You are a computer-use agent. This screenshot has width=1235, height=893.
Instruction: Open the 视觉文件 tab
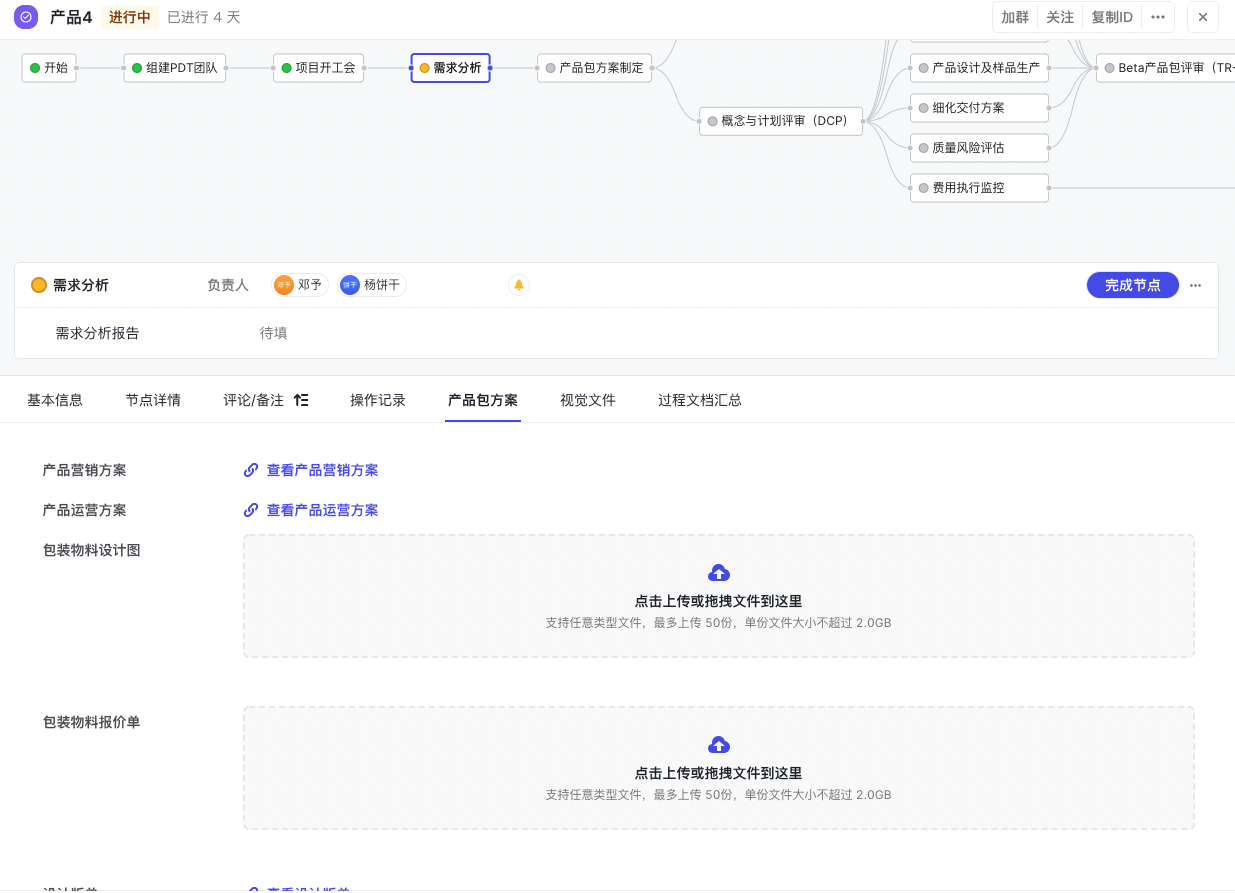click(587, 400)
